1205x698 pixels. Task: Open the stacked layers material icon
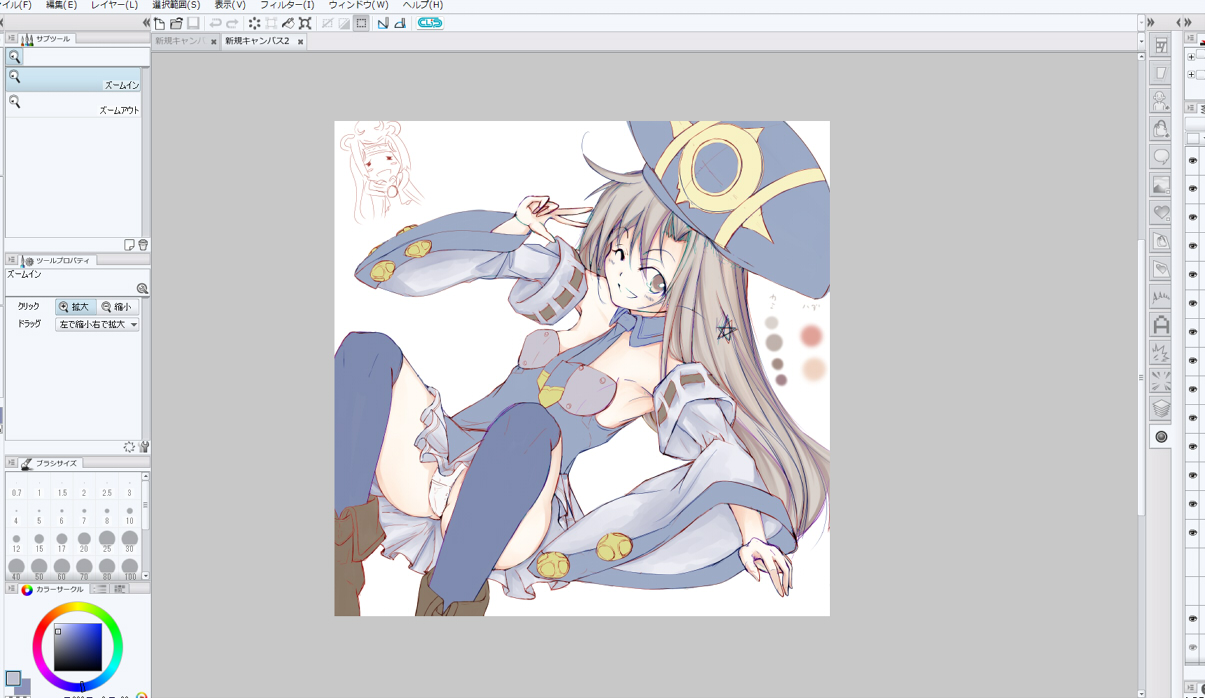coord(1161,409)
